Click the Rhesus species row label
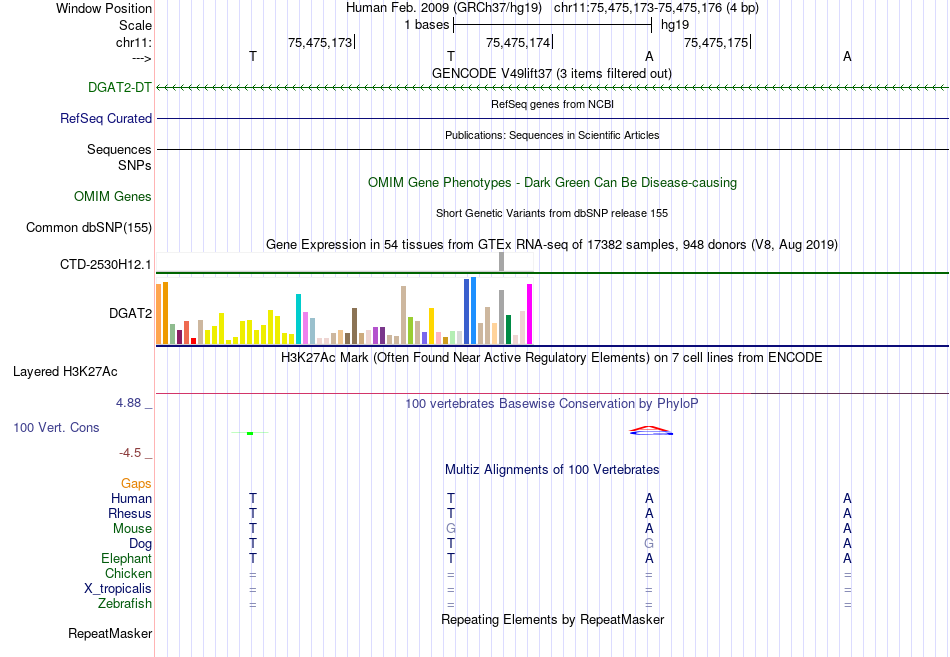950x657 pixels. click(130, 513)
